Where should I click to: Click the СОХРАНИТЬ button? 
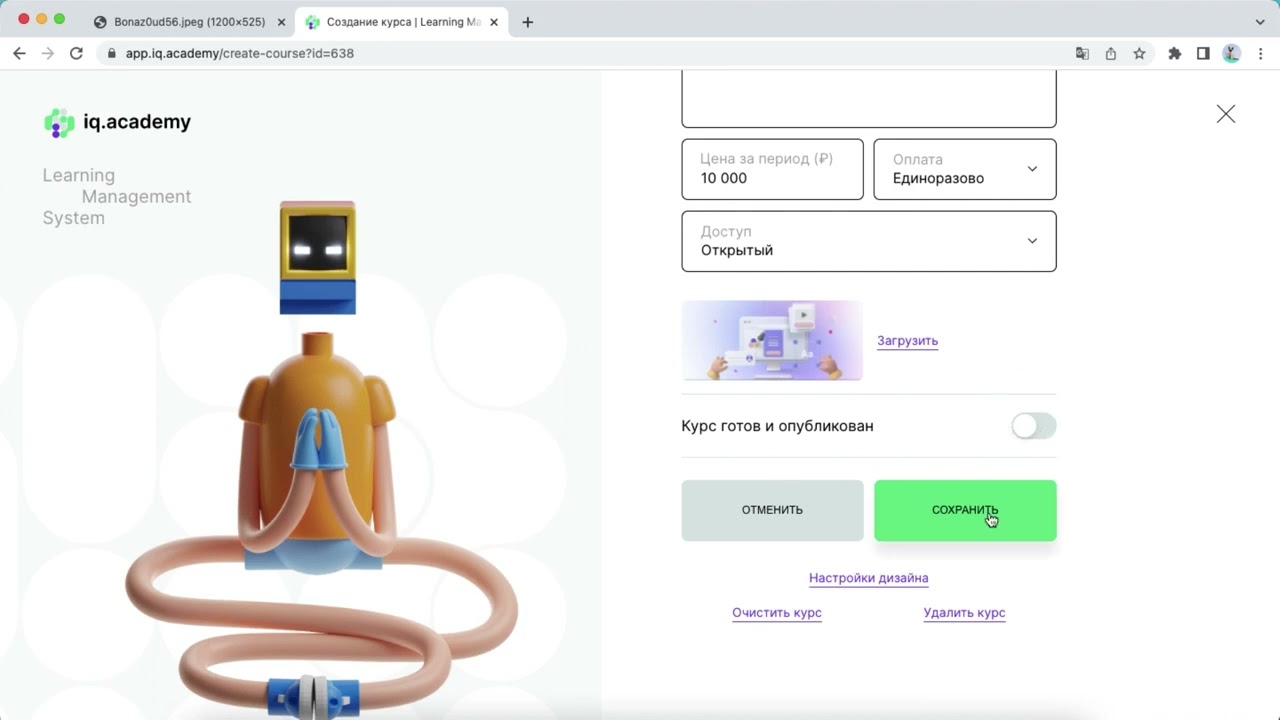point(965,510)
